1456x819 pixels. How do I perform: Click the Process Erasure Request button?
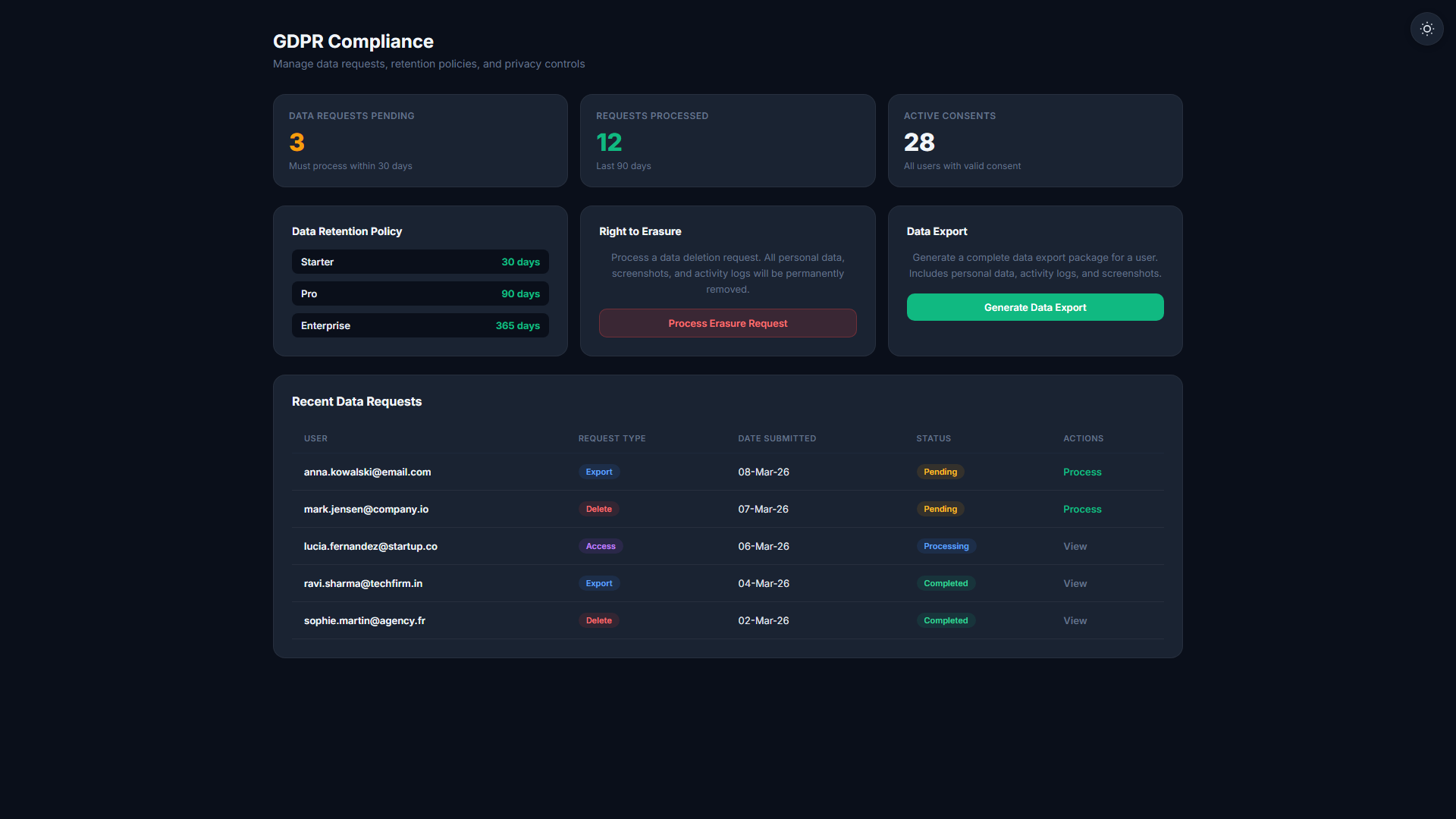click(x=727, y=323)
